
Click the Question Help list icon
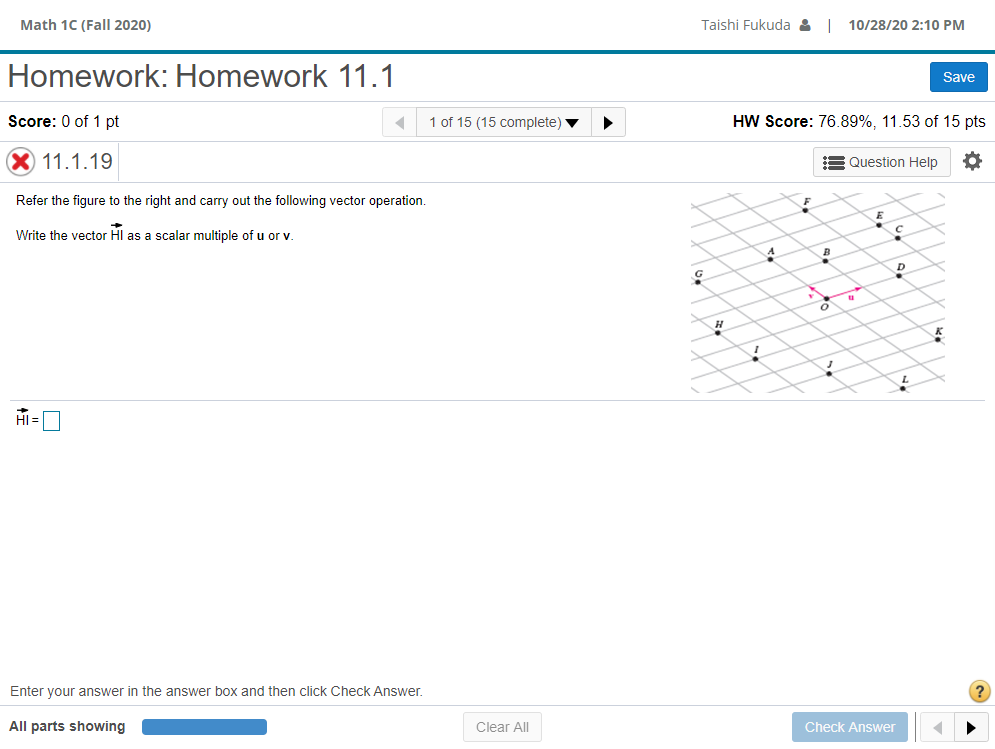click(x=834, y=161)
